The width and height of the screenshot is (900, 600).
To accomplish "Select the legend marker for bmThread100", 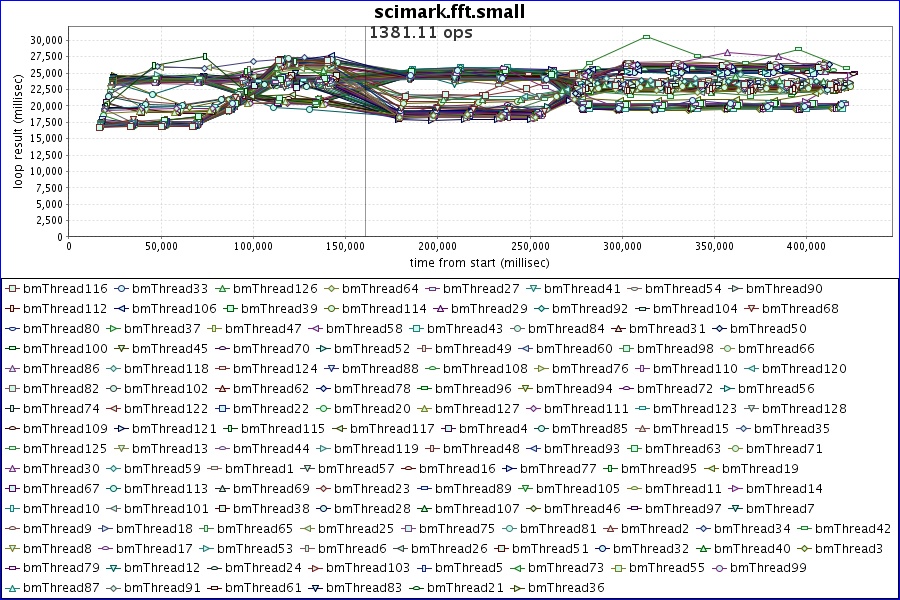I will click(x=13, y=349).
